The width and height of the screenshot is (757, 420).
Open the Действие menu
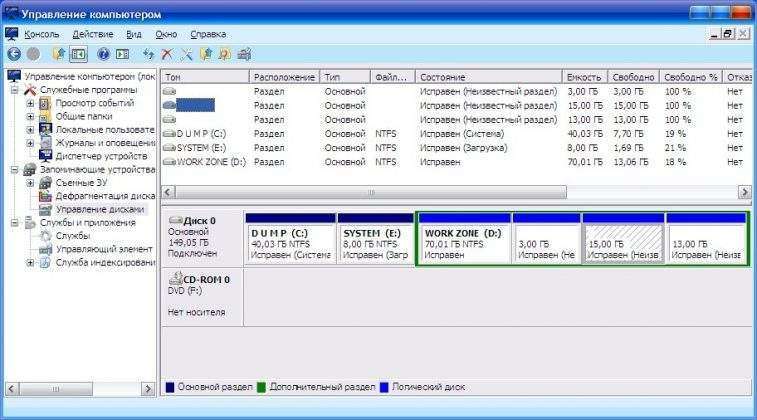(x=93, y=34)
